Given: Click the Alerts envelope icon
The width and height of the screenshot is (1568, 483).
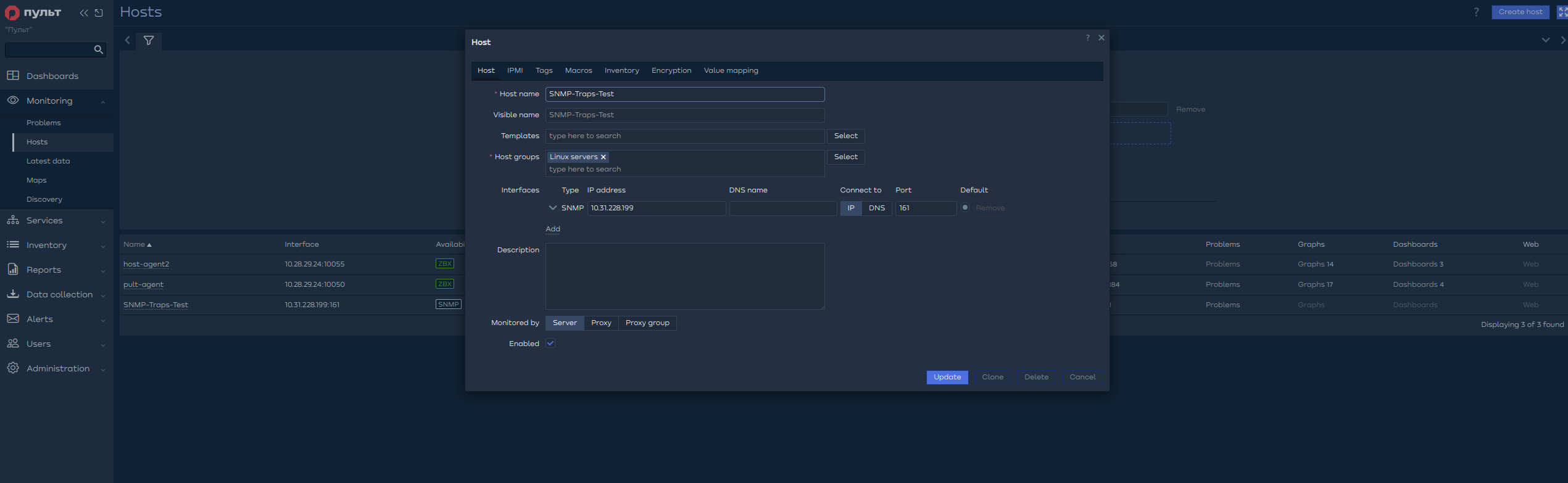Looking at the screenshot, I should tap(13, 318).
